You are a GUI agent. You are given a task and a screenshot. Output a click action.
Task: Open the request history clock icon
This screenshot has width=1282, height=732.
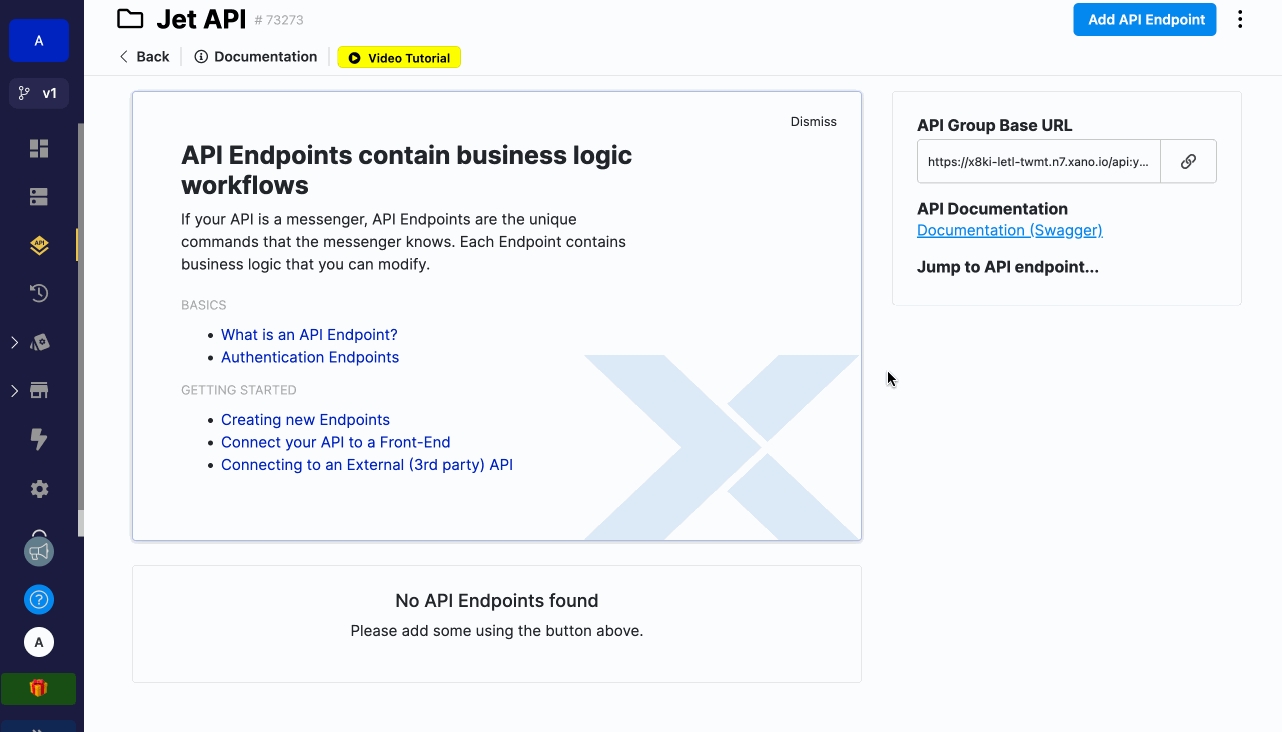[39, 293]
